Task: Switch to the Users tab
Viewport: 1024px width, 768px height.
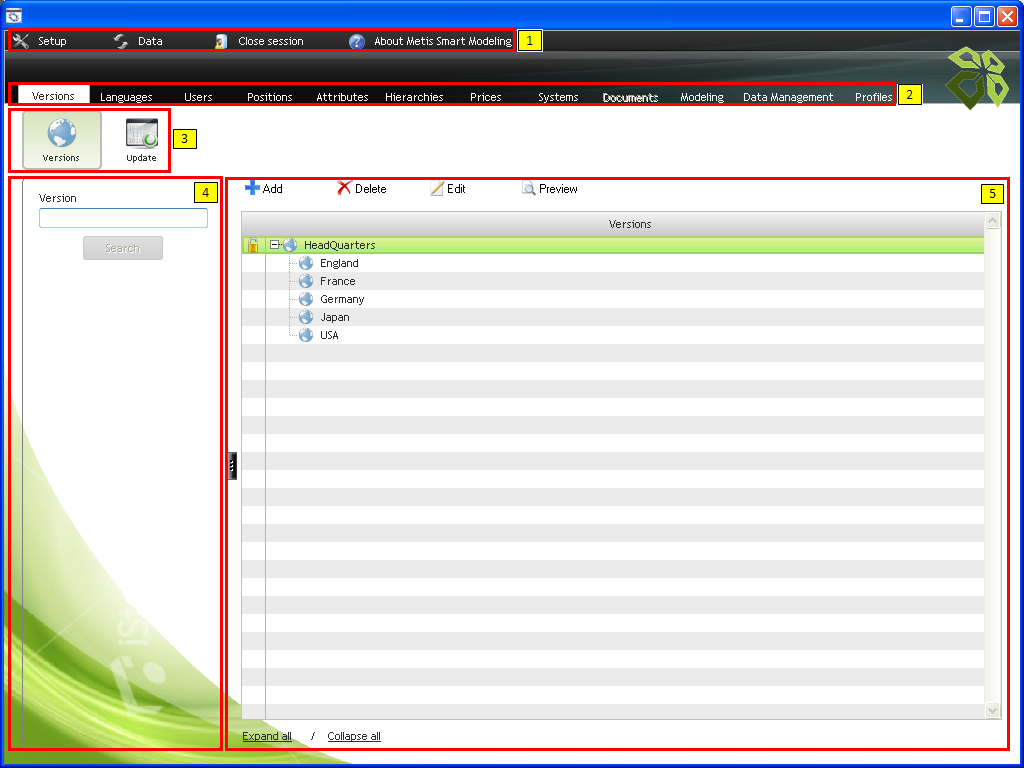Action: (198, 97)
